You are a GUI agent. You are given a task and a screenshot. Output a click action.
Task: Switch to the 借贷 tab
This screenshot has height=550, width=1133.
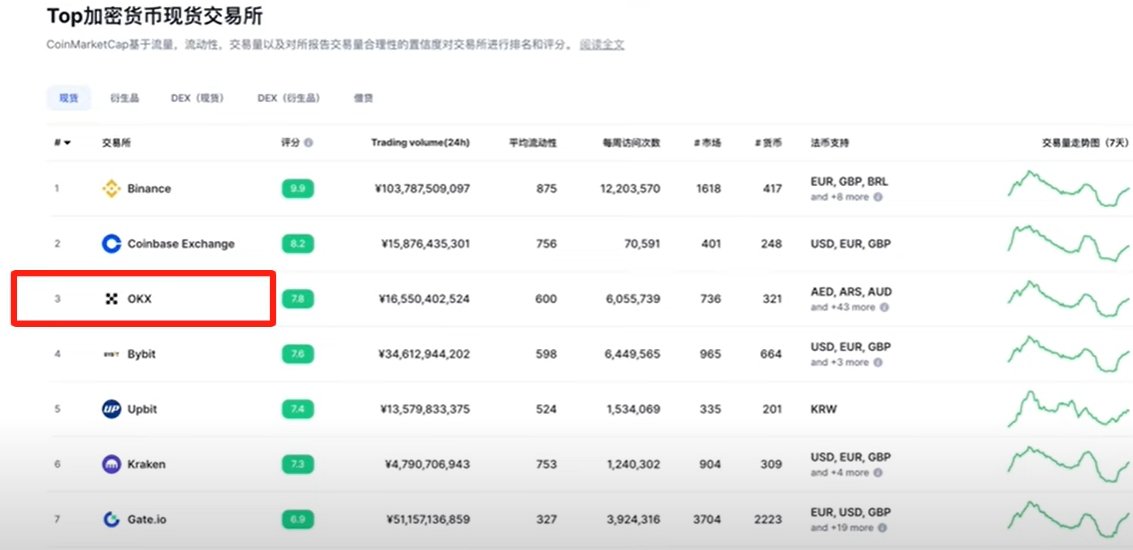point(363,98)
